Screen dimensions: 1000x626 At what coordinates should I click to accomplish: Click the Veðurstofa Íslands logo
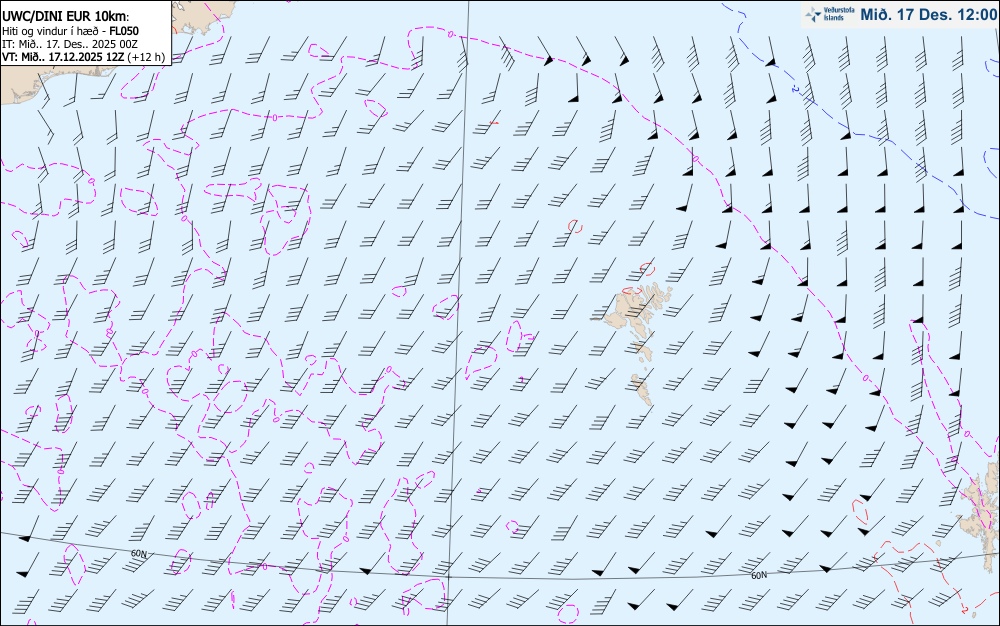(830, 14)
